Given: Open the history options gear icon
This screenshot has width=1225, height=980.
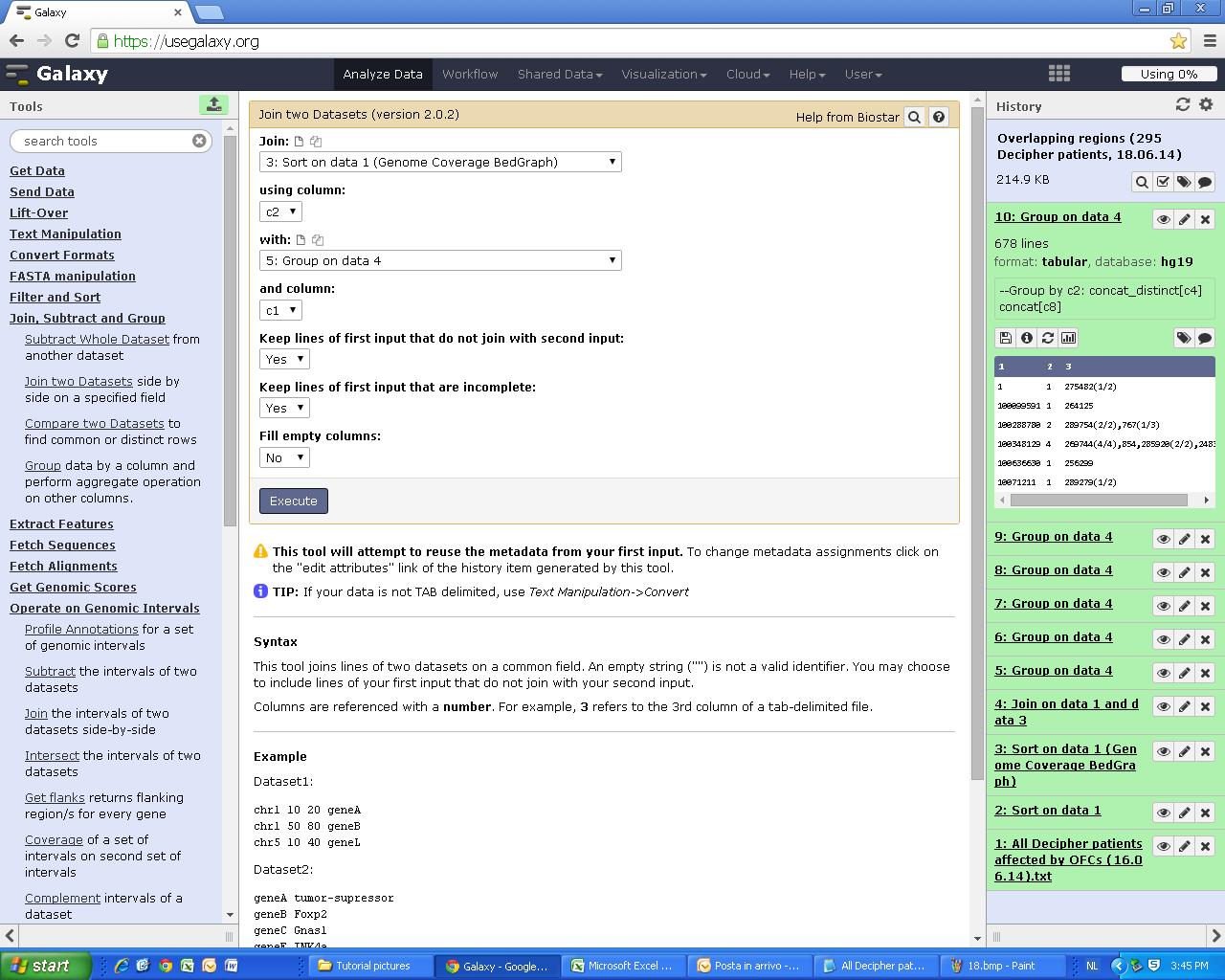Looking at the screenshot, I should coord(1206,105).
